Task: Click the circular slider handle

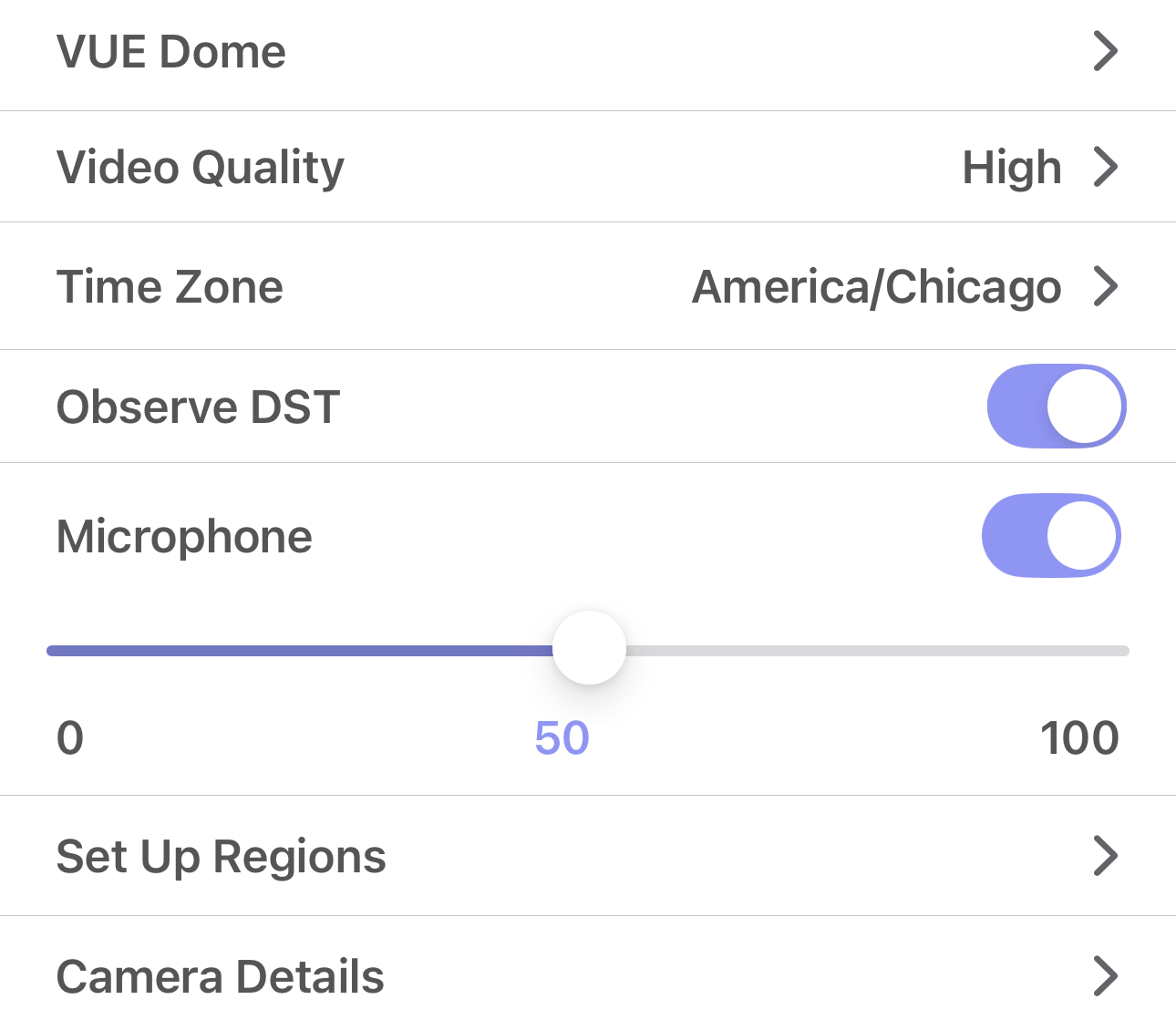Action: 589,649
